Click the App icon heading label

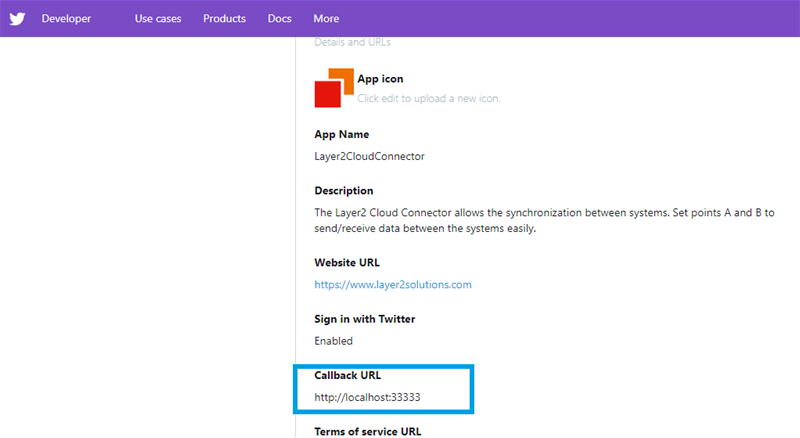(380, 78)
